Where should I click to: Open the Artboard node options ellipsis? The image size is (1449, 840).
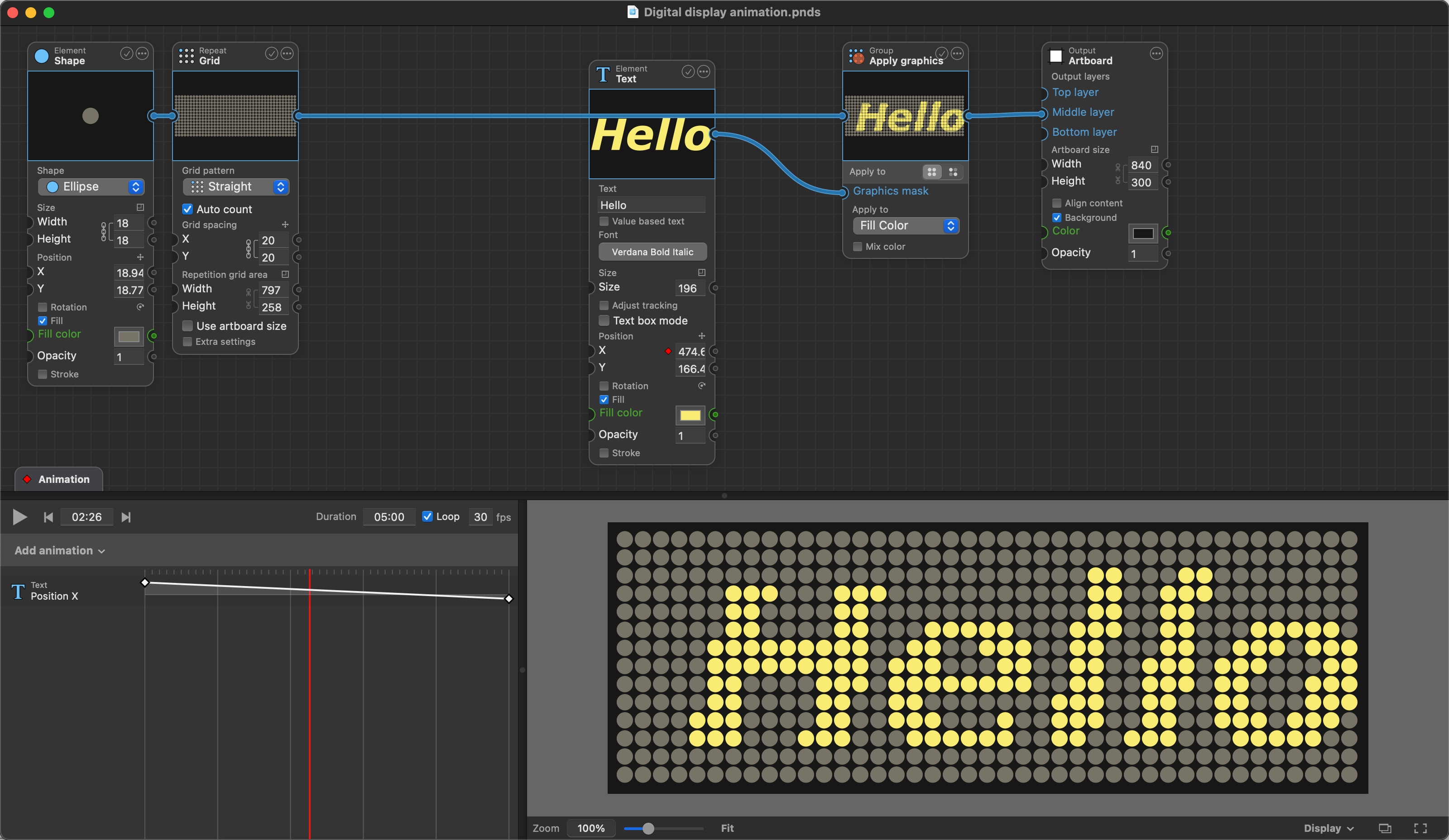[1156, 54]
